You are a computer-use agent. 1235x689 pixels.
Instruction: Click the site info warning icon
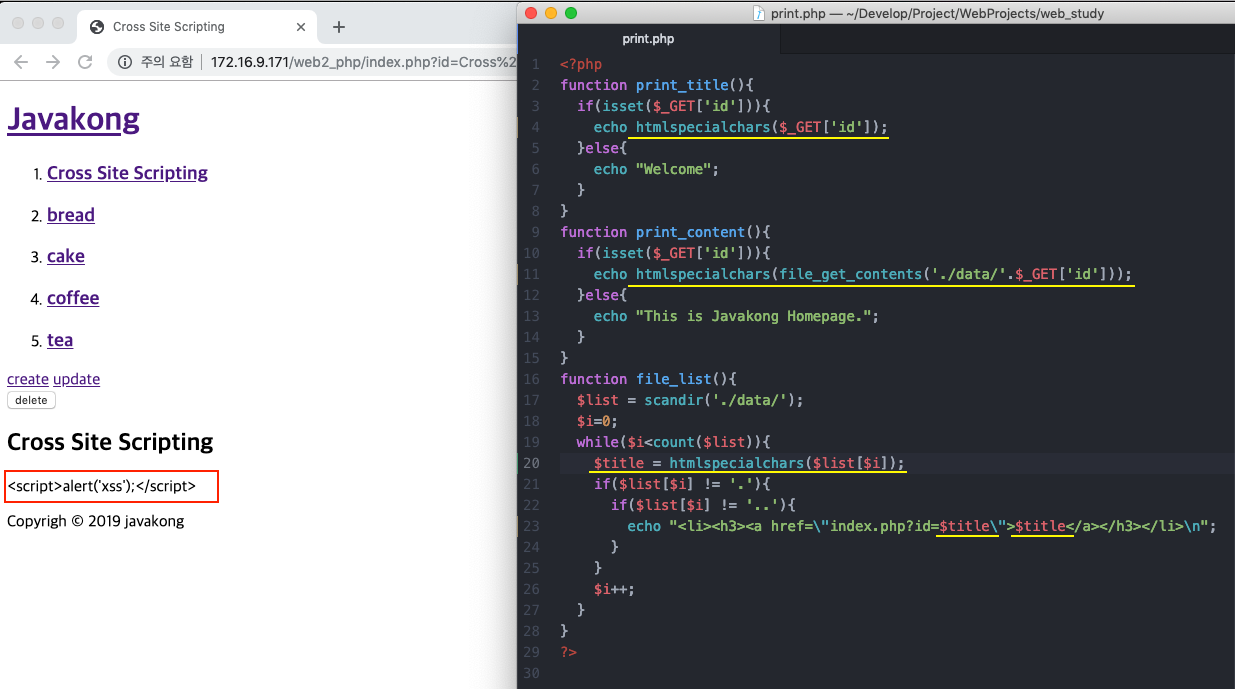[x=125, y=62]
